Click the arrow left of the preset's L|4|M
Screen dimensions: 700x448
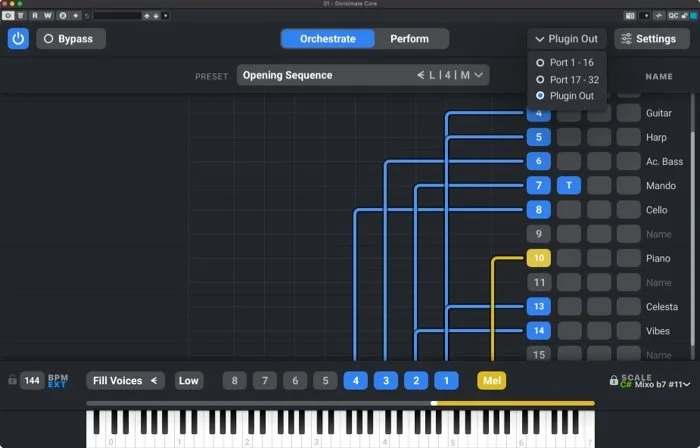pyautogui.click(x=421, y=75)
